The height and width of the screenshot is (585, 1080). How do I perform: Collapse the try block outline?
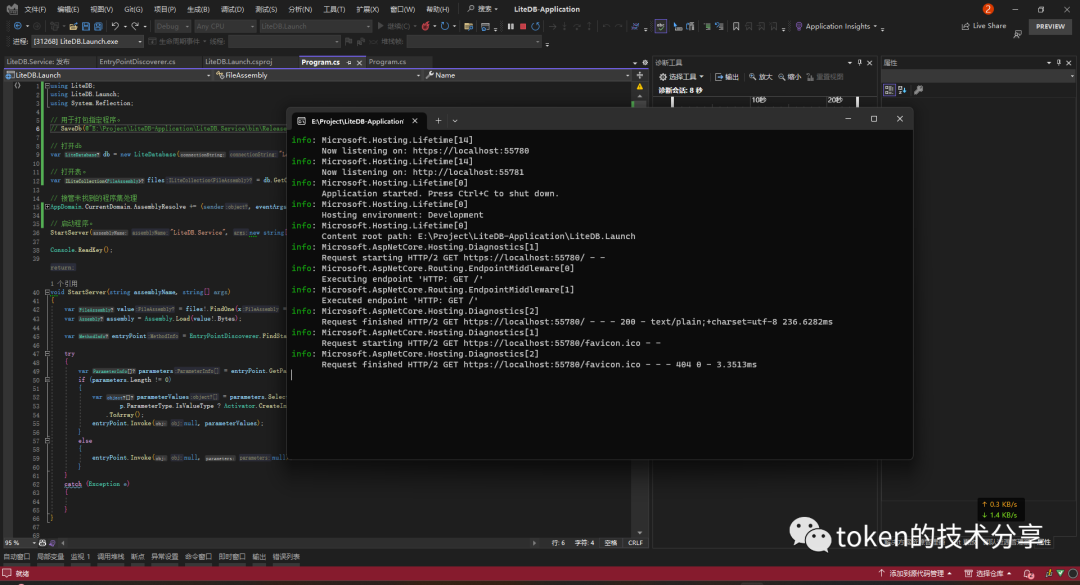click(47, 353)
